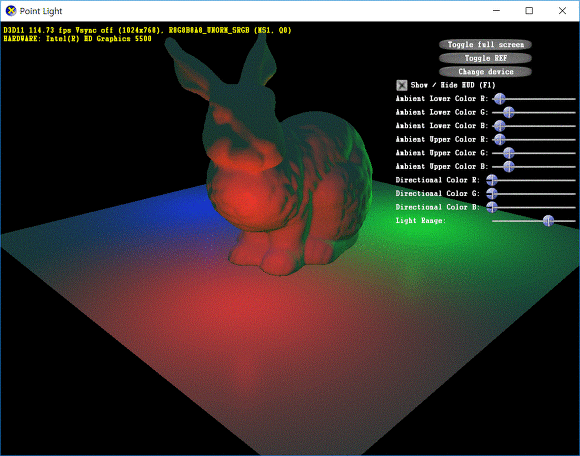Click the Point Light window title text
Screen dimensions: 580x456
[x=41, y=11]
